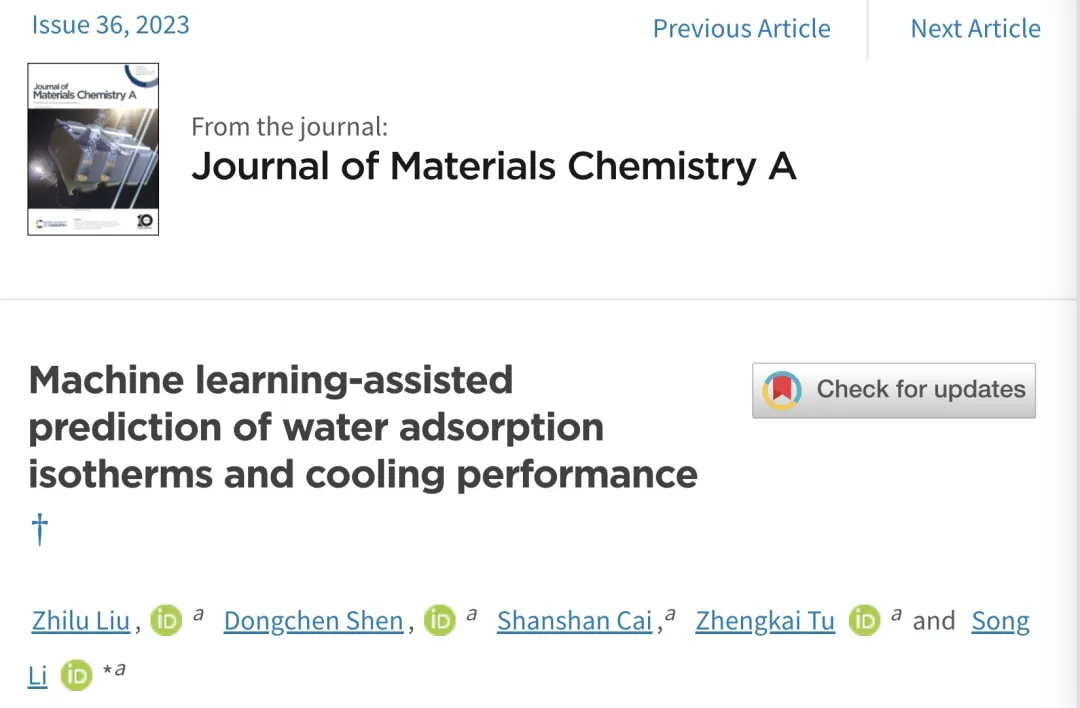
Task: Click the Crossmark bookmark icon
Action: [782, 390]
